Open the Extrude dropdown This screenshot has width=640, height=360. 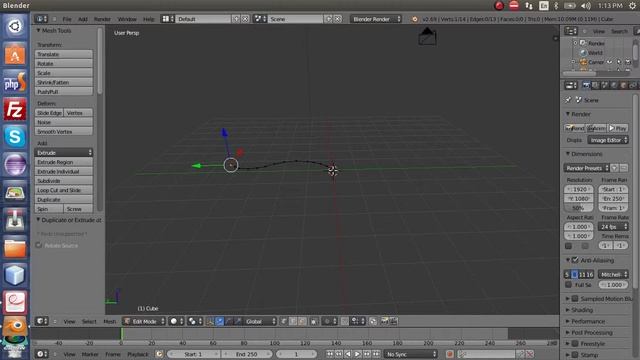[64, 152]
